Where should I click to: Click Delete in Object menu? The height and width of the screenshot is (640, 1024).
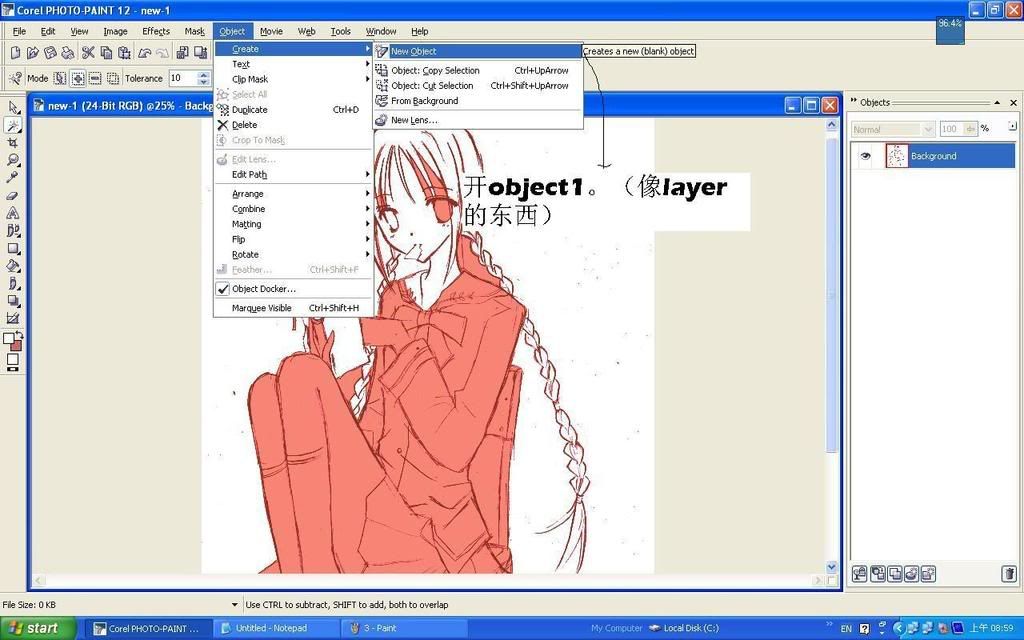[x=293, y=125]
